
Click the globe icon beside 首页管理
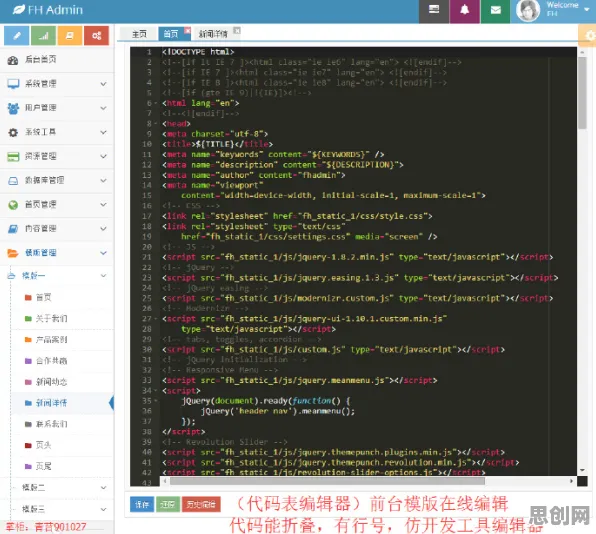[13, 205]
